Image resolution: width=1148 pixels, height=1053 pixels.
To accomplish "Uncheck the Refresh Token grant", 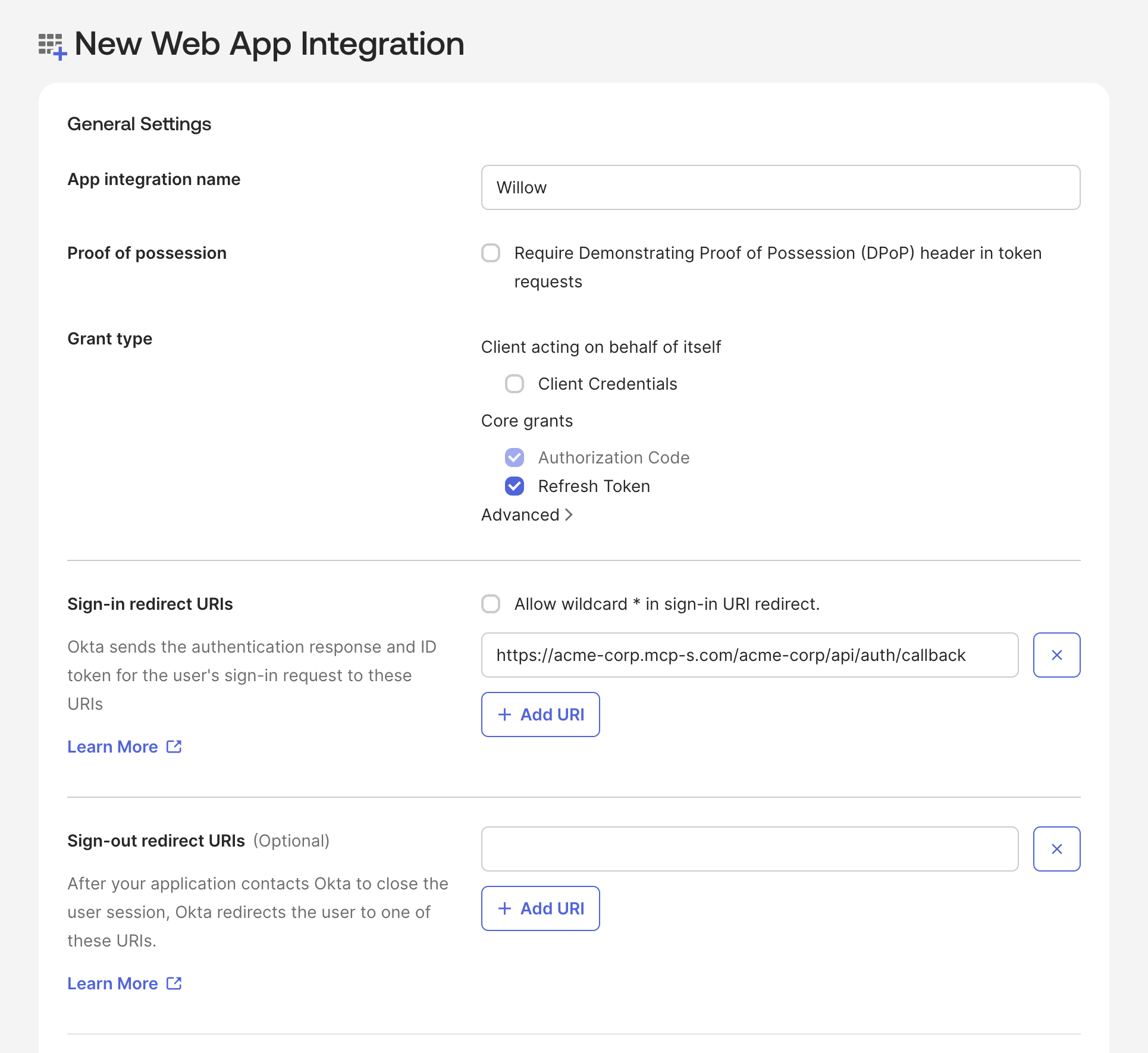I will tap(515, 486).
